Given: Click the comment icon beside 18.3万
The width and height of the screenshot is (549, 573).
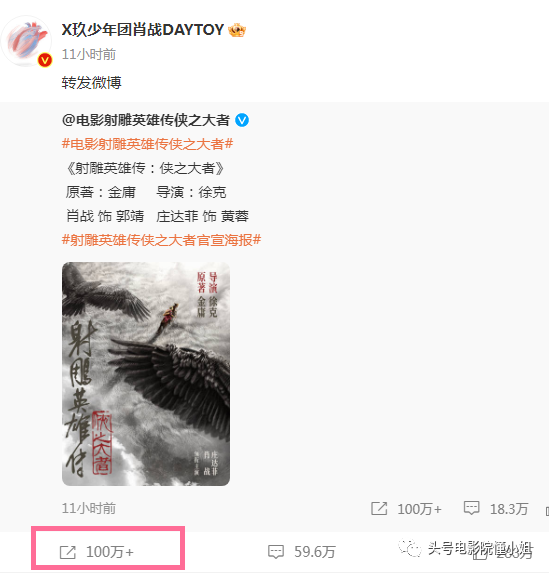Looking at the screenshot, I should [x=472, y=508].
